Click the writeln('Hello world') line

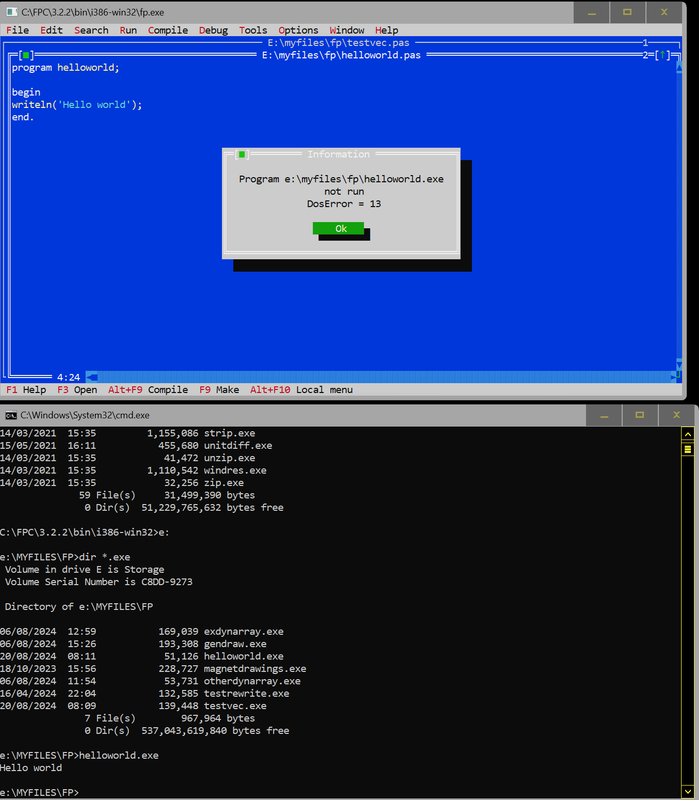pyautogui.click(x=77, y=105)
